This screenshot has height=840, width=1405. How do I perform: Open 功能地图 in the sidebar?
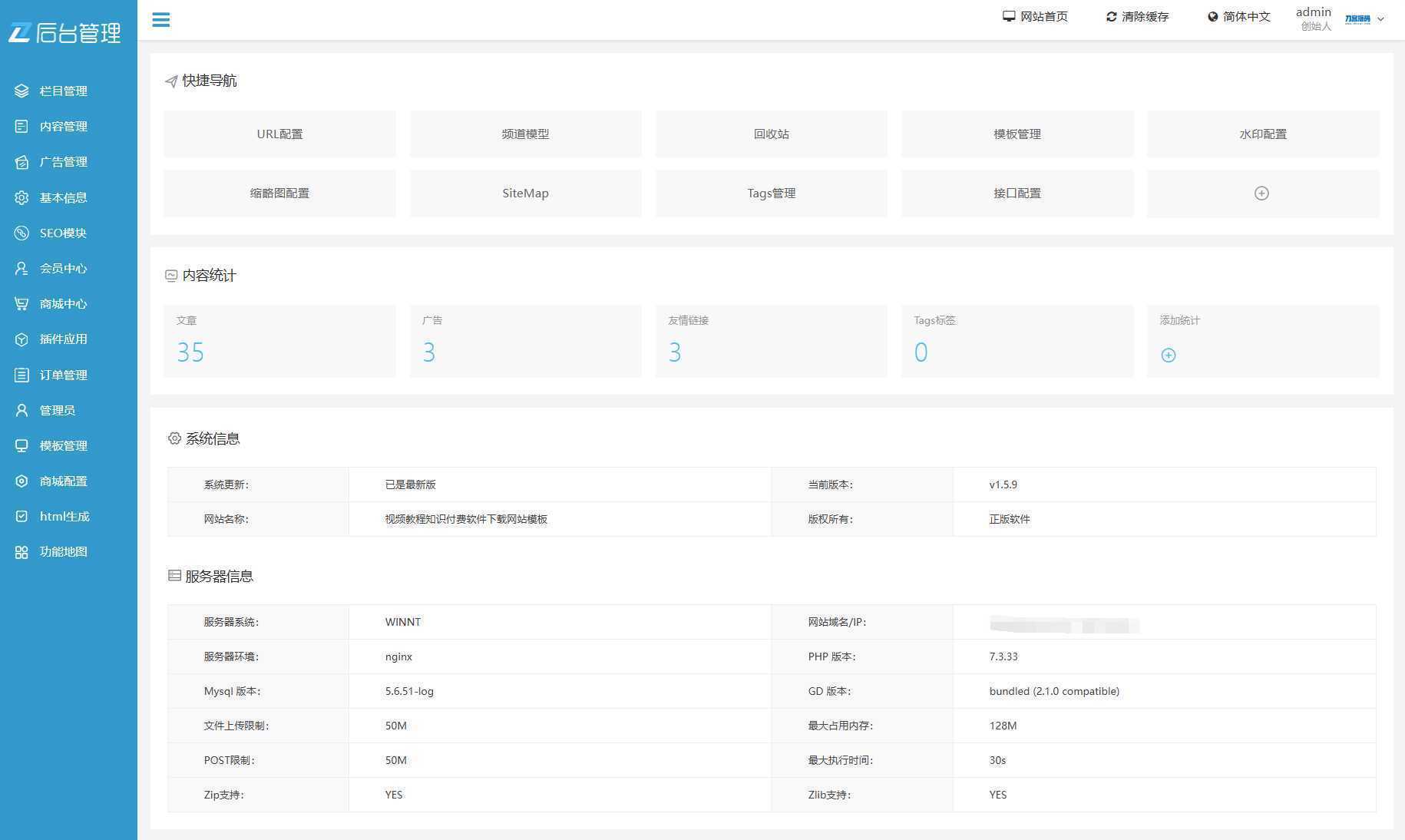pos(64,552)
